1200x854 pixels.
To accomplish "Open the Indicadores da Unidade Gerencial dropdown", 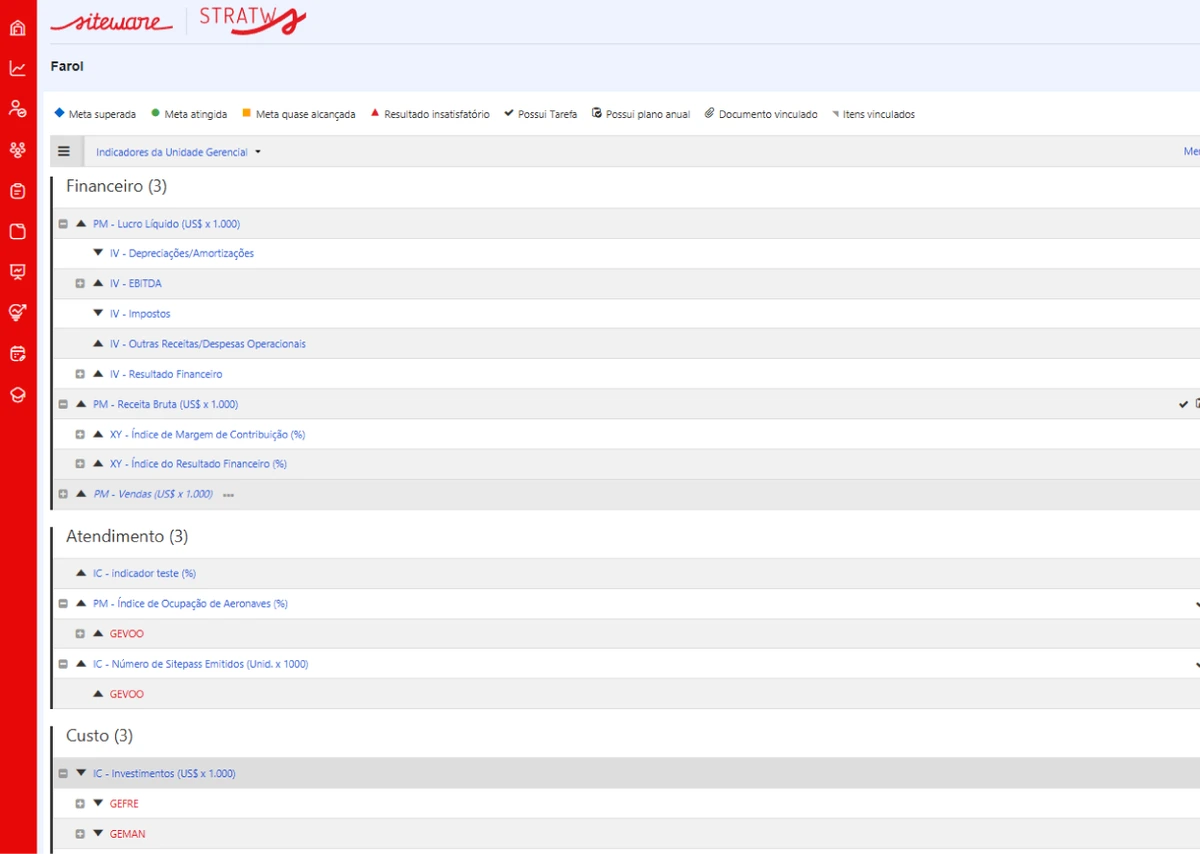I will click(178, 152).
